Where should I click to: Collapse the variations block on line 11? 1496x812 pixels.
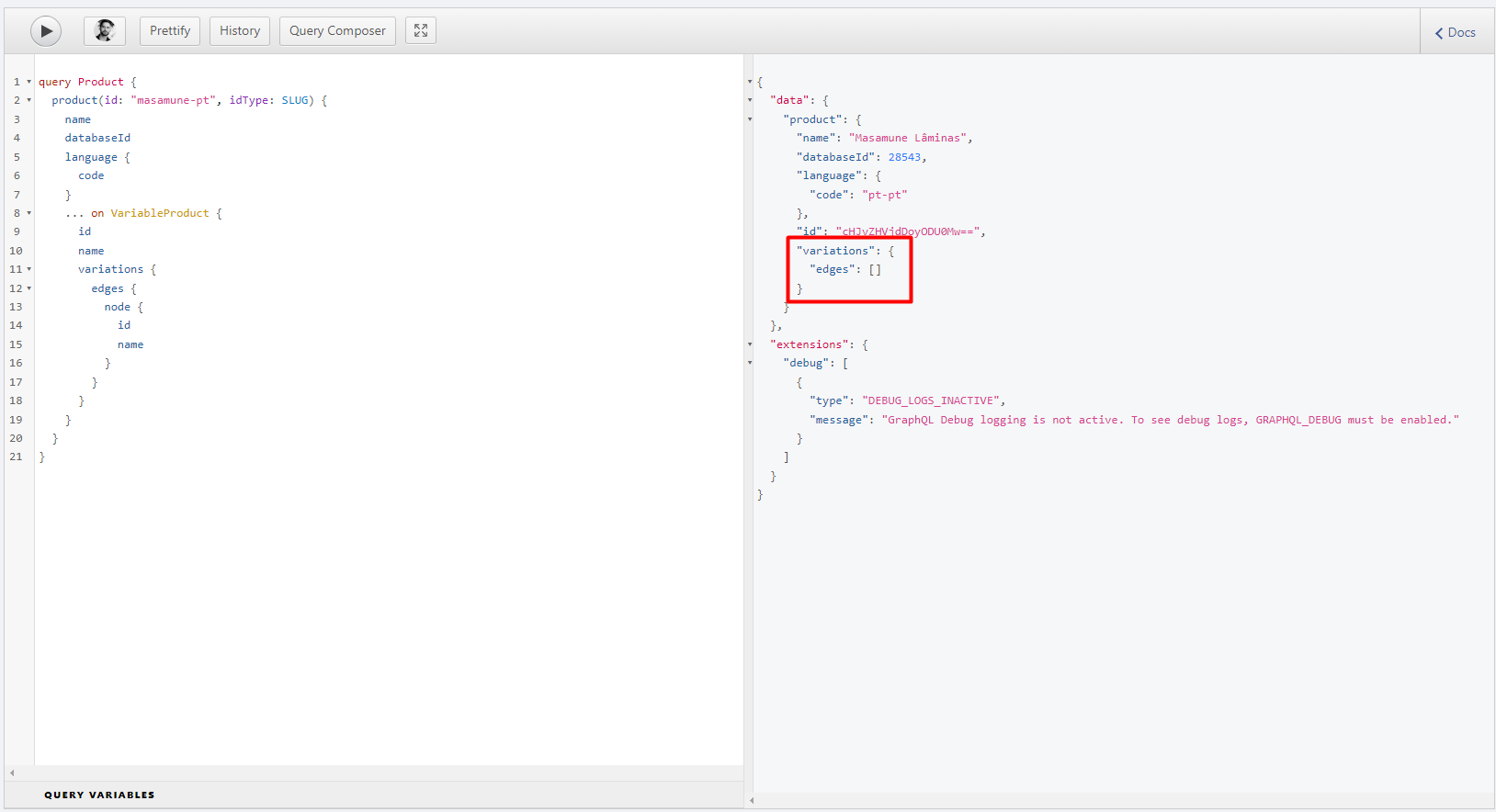click(x=28, y=269)
